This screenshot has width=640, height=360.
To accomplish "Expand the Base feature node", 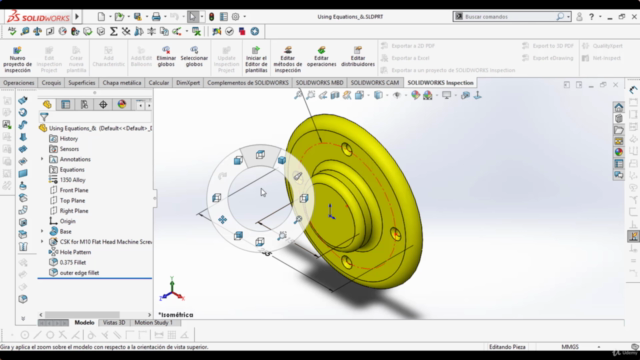I will point(42,231).
